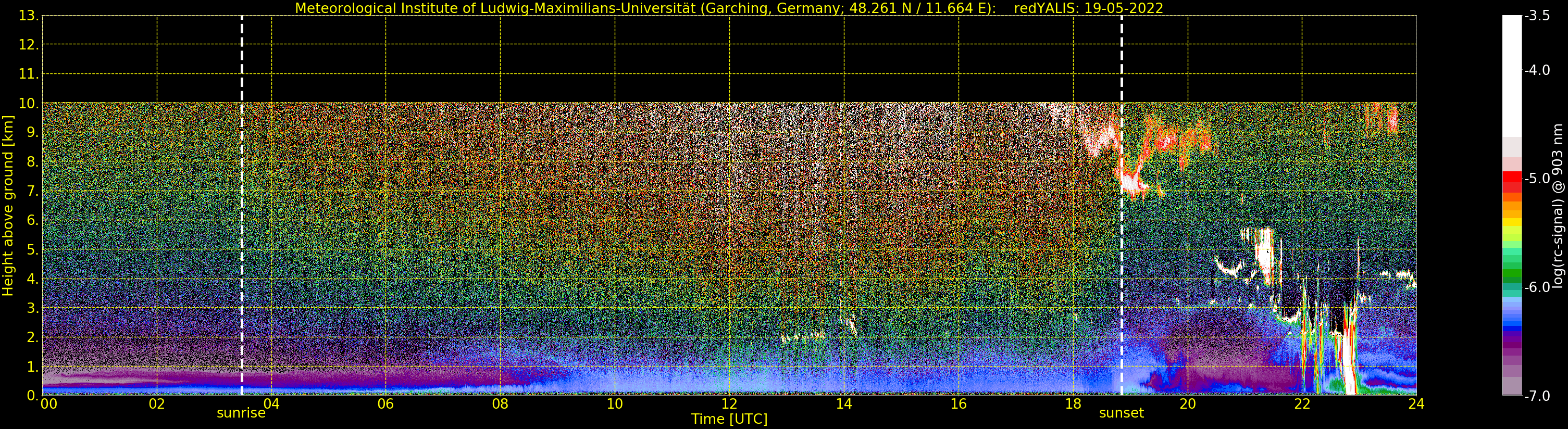Click the height tick label '8.'
Image resolution: width=1568 pixels, height=429 pixels.
32,162
